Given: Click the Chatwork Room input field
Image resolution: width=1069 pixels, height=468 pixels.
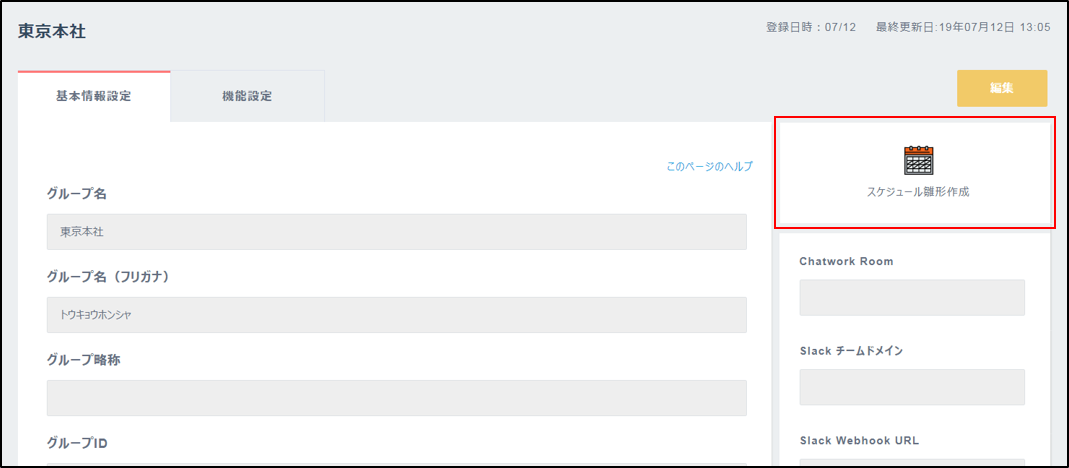Looking at the screenshot, I should (x=912, y=297).
